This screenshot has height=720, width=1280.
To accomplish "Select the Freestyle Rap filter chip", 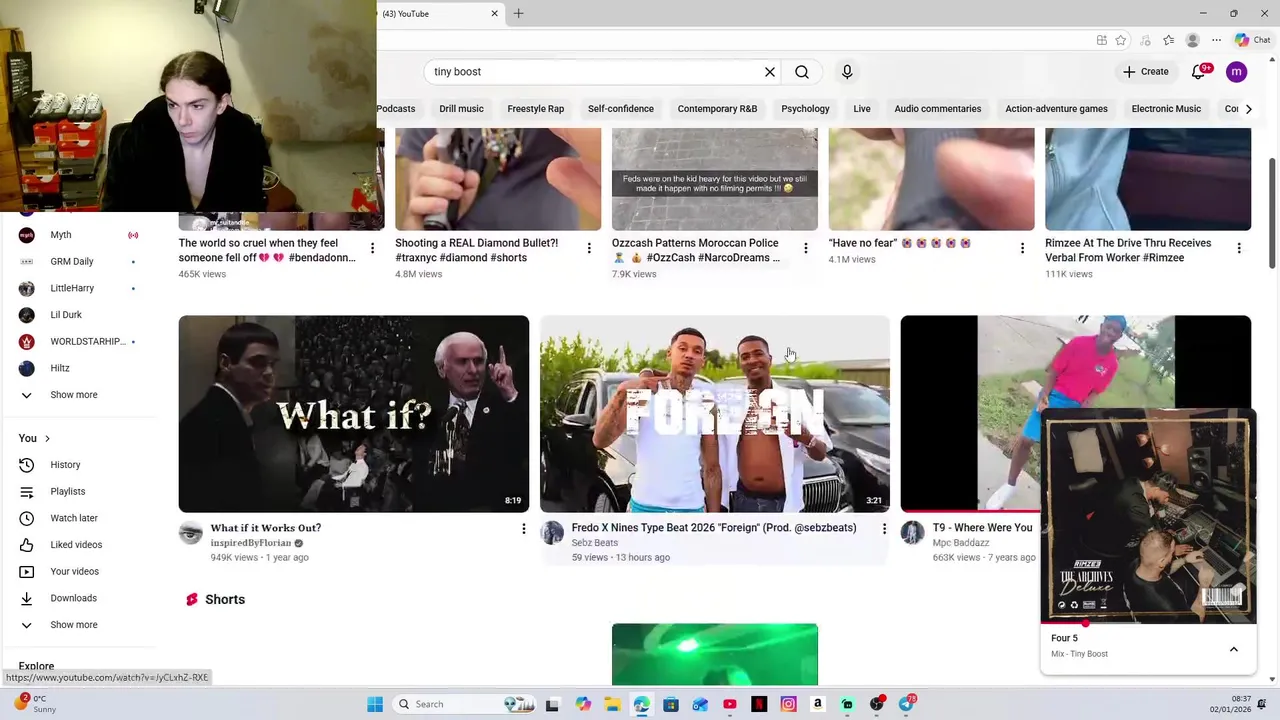I will point(536,109).
